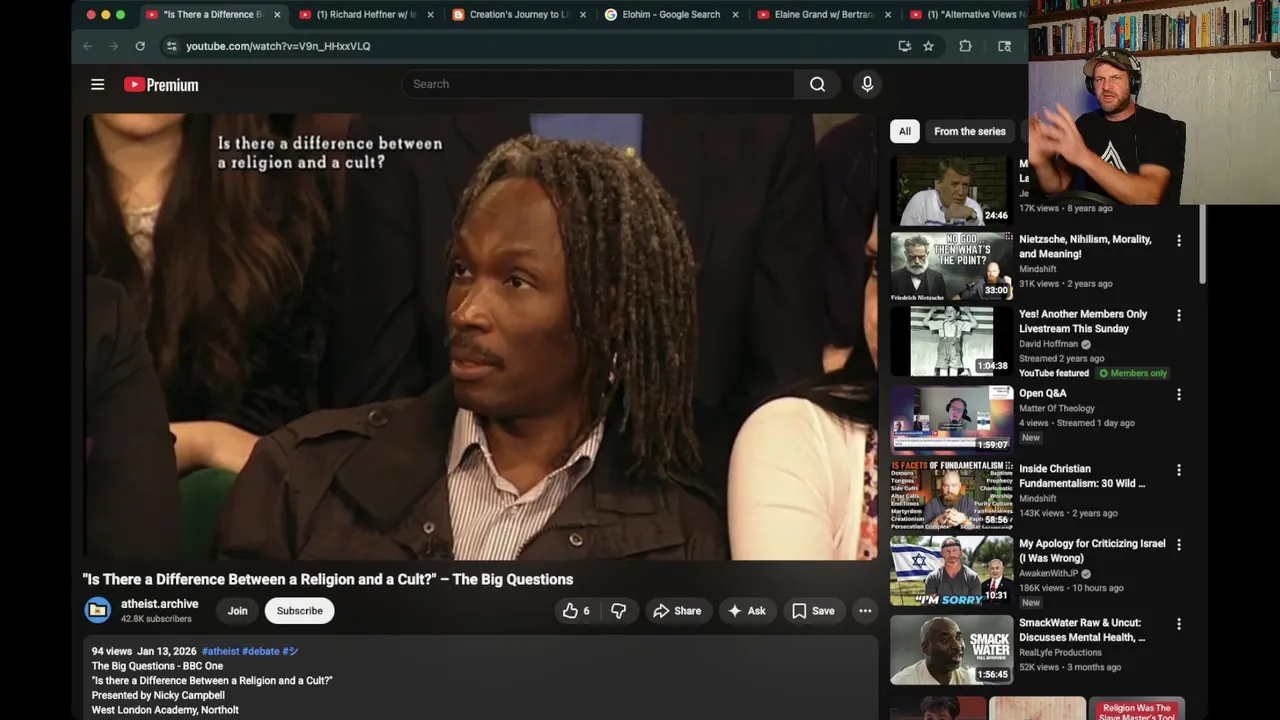This screenshot has height=720, width=1280.
Task: Open options for Inside Christian Fundamentalism video
Action: pos(1178,470)
